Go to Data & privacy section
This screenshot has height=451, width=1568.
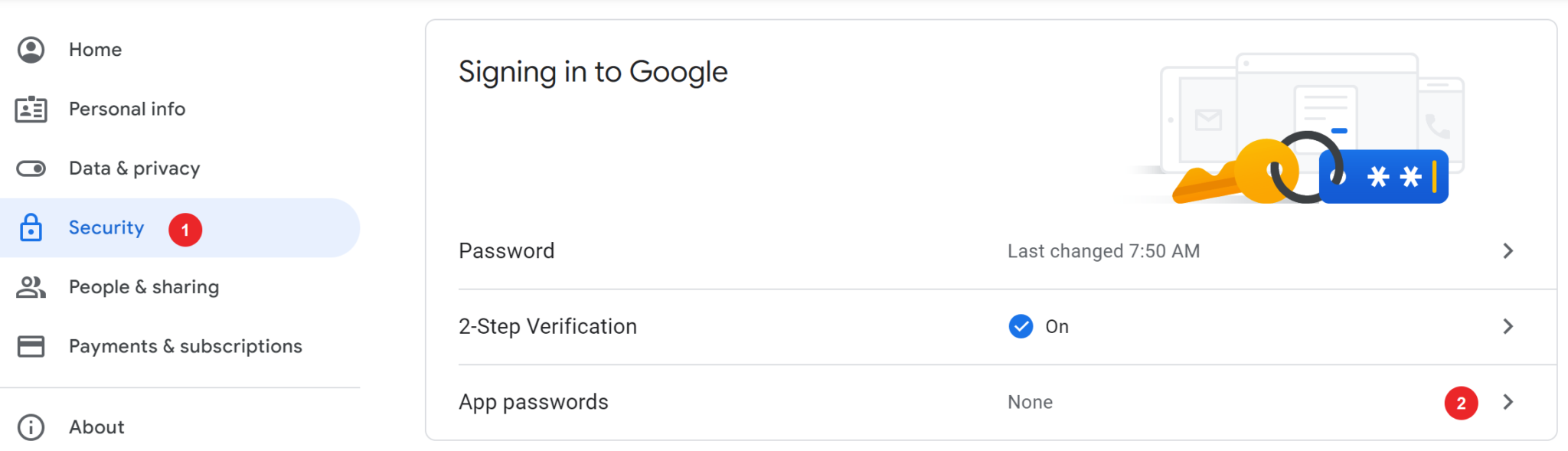coord(134,168)
